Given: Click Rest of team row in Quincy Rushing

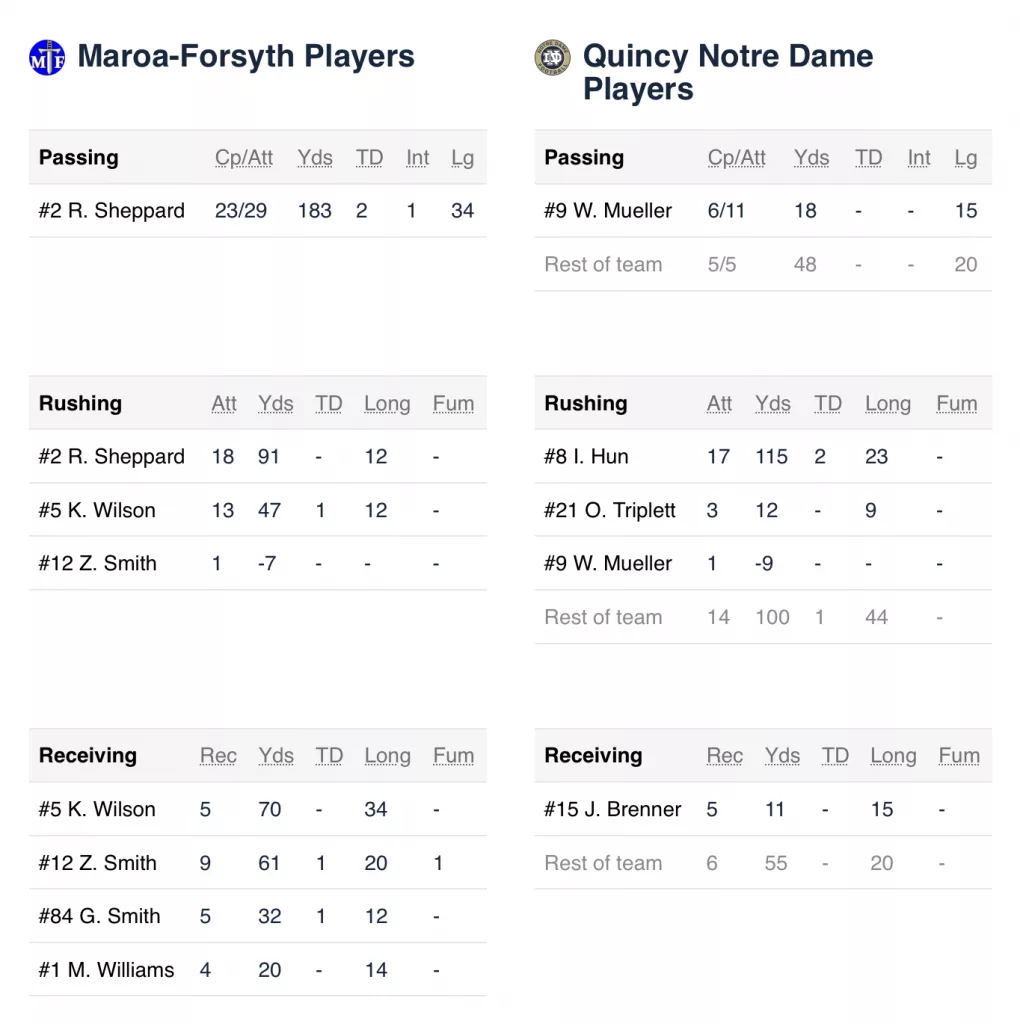Looking at the screenshot, I should tap(763, 617).
